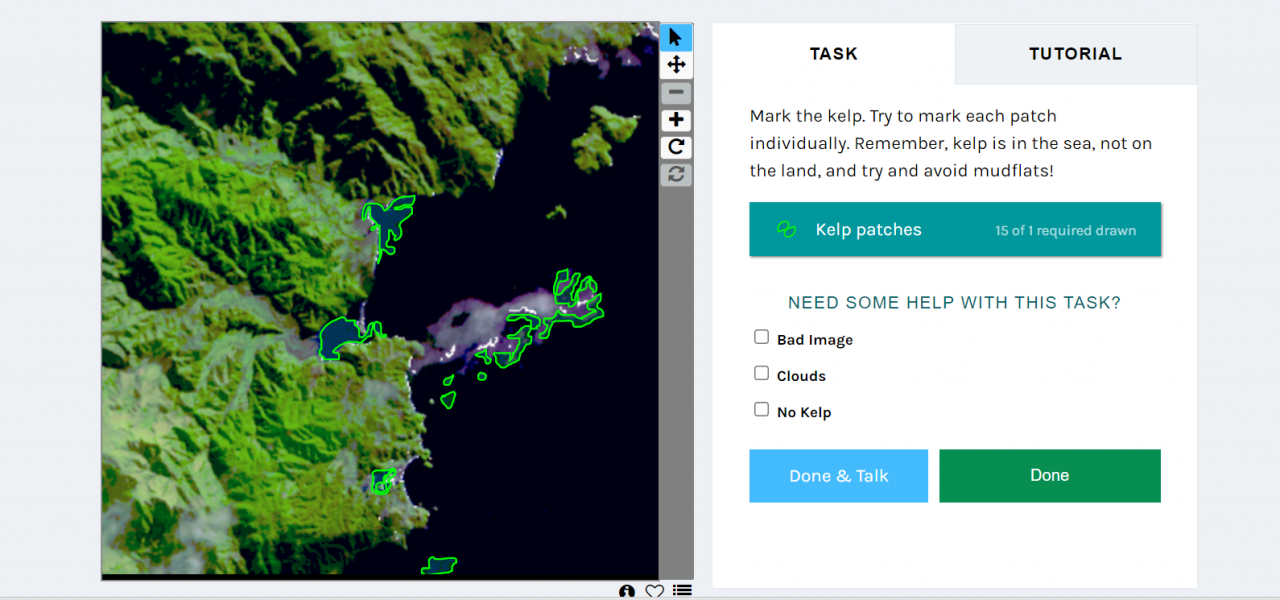The width and height of the screenshot is (1280, 600).
Task: Click the zoom out minus button
Action: [x=676, y=93]
